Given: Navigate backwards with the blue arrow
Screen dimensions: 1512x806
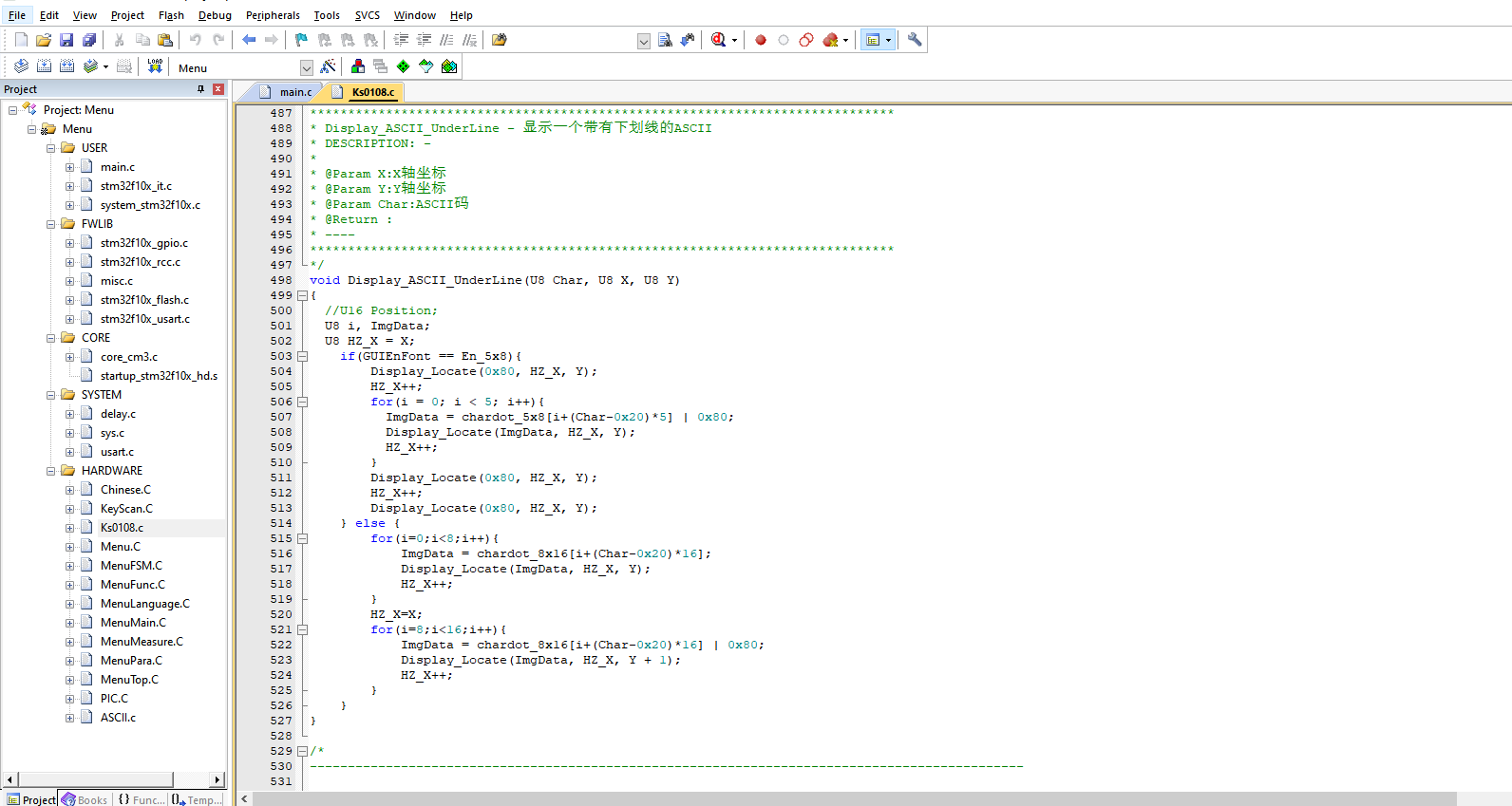Looking at the screenshot, I should pyautogui.click(x=249, y=40).
